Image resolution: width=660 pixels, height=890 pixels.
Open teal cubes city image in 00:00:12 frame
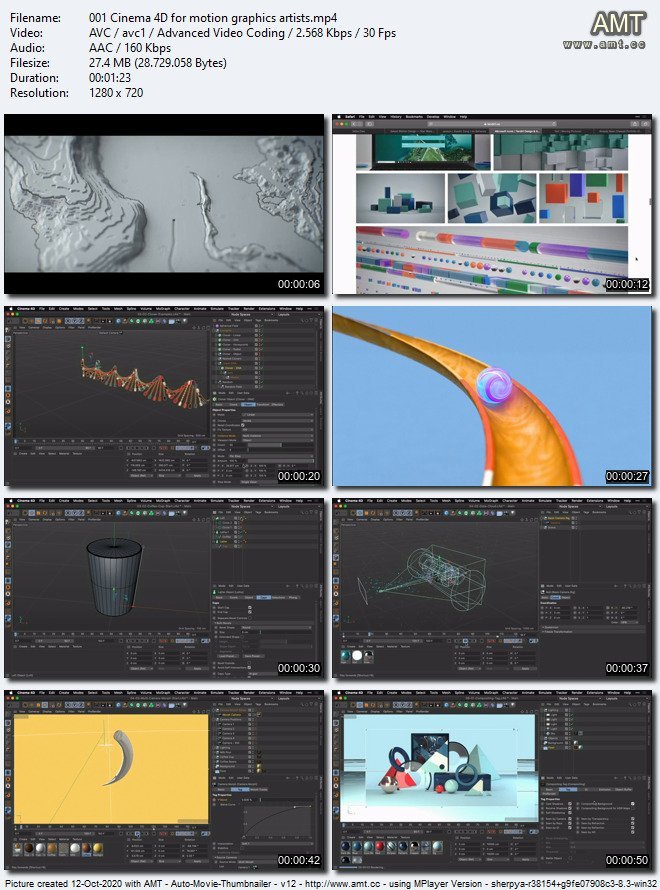(x=561, y=152)
